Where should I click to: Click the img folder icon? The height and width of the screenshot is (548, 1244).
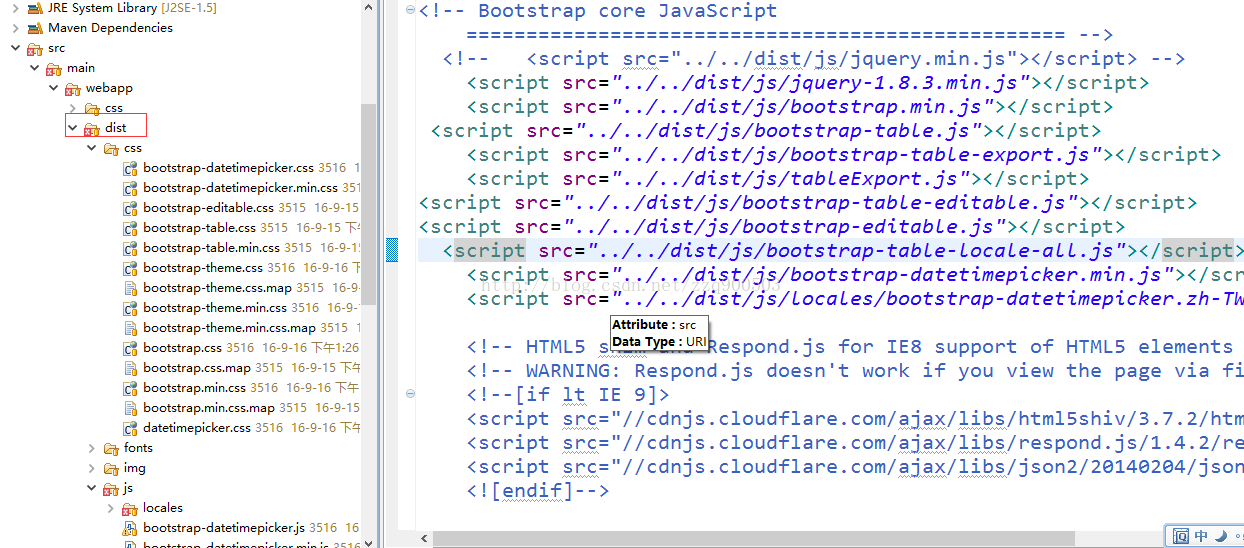coord(110,468)
